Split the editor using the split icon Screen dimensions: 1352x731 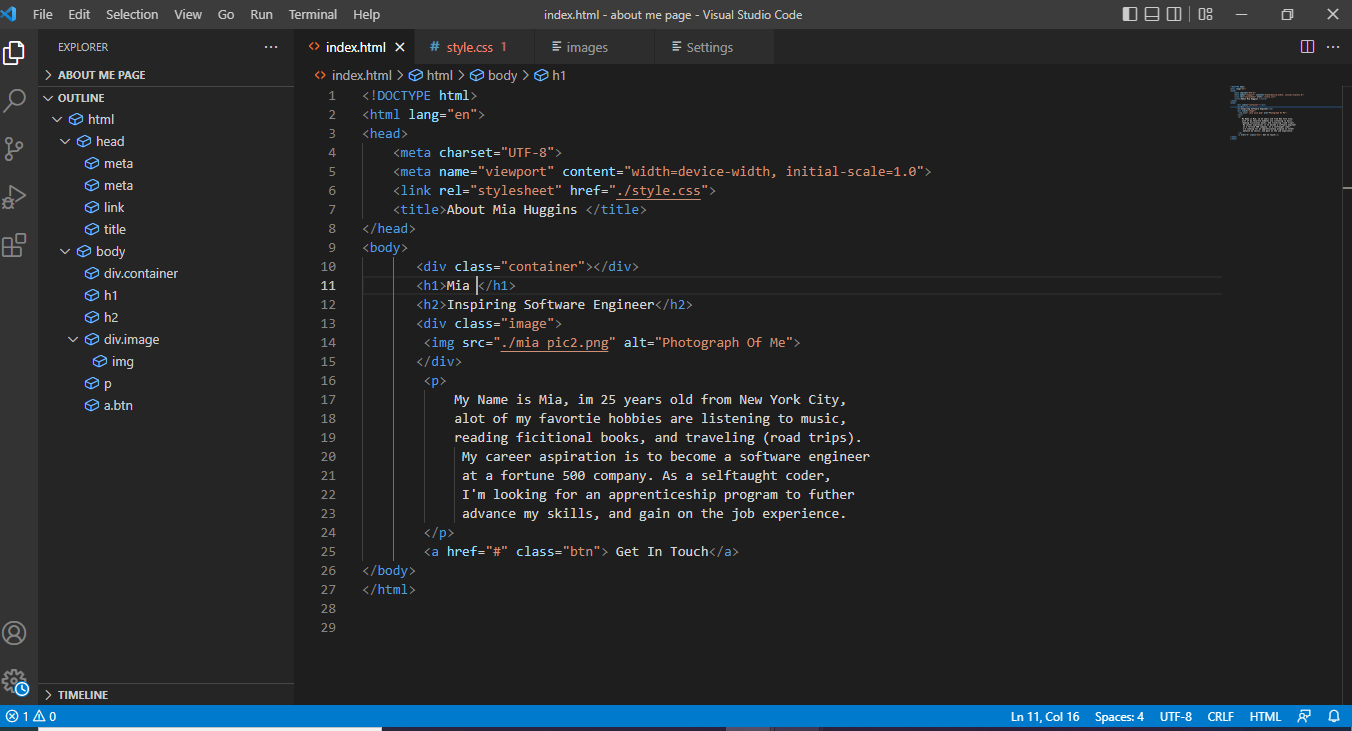[x=1307, y=46]
